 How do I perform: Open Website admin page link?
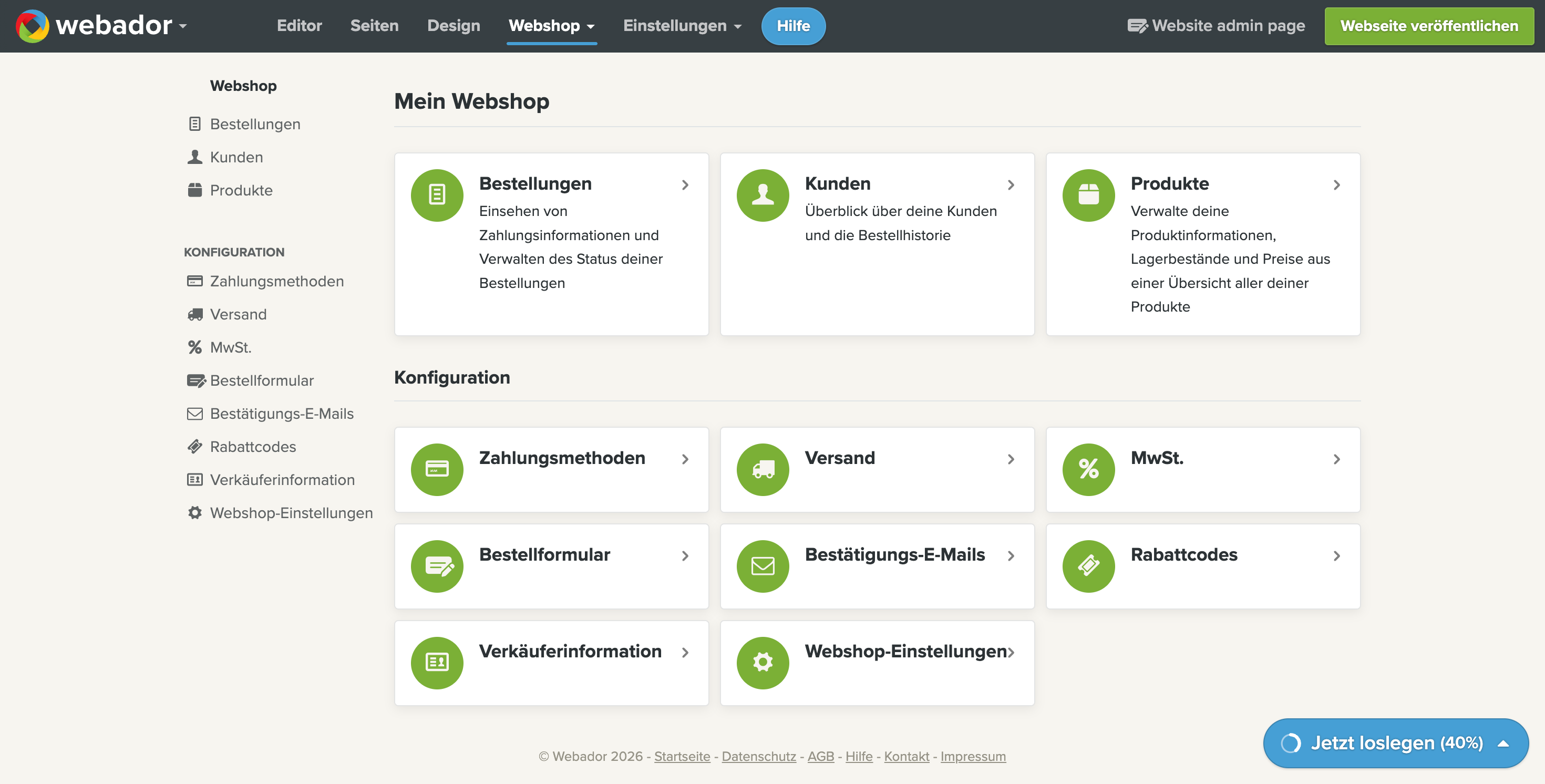1216,26
